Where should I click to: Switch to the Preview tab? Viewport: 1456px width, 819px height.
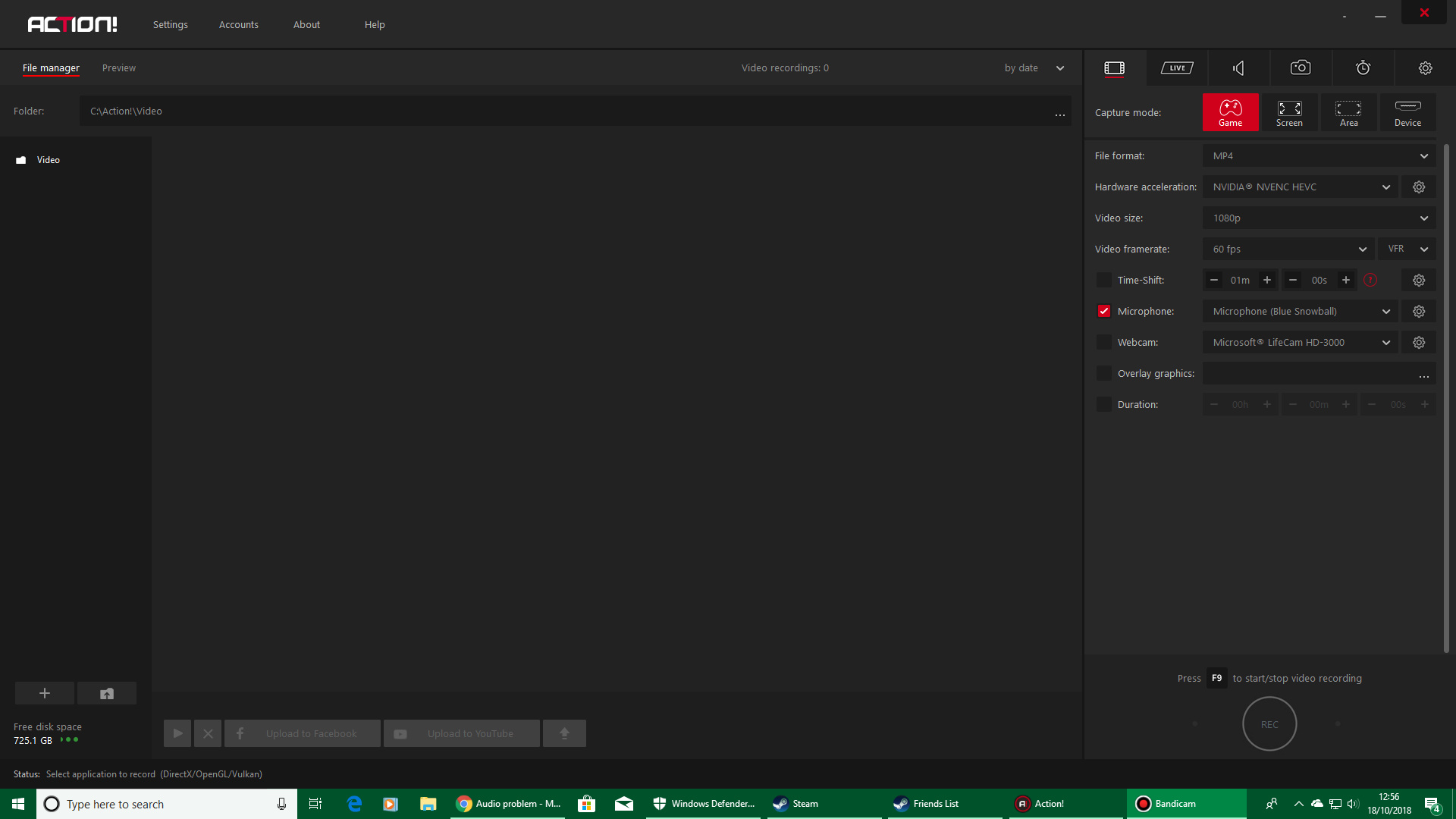tap(119, 68)
